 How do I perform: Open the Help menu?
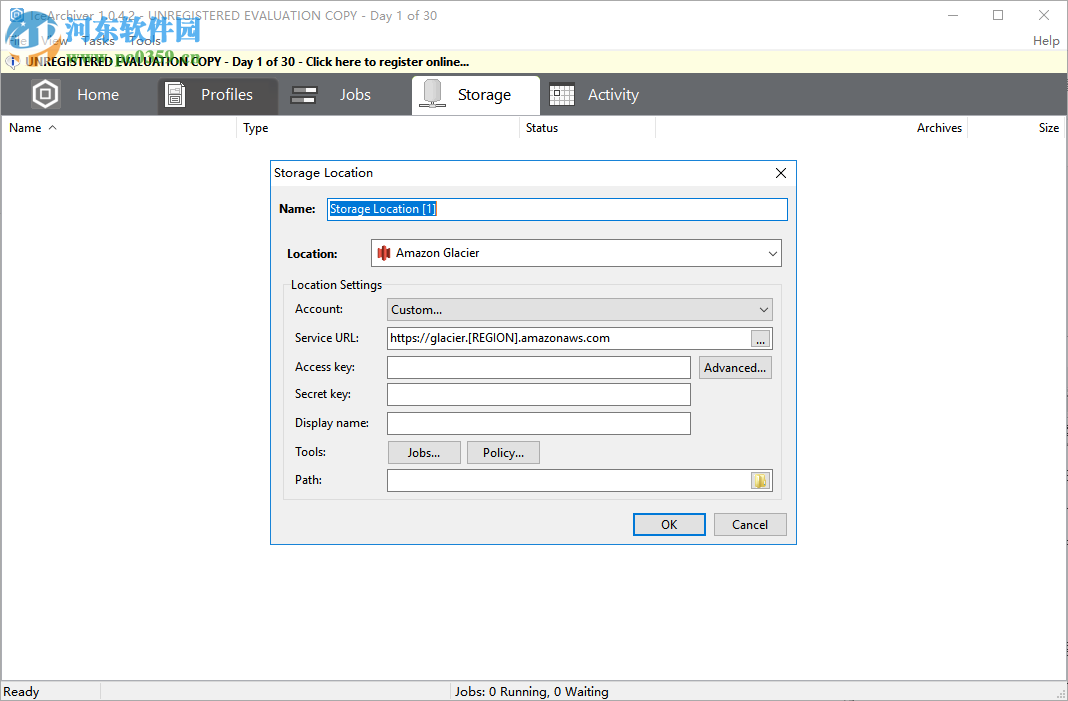[1046, 41]
